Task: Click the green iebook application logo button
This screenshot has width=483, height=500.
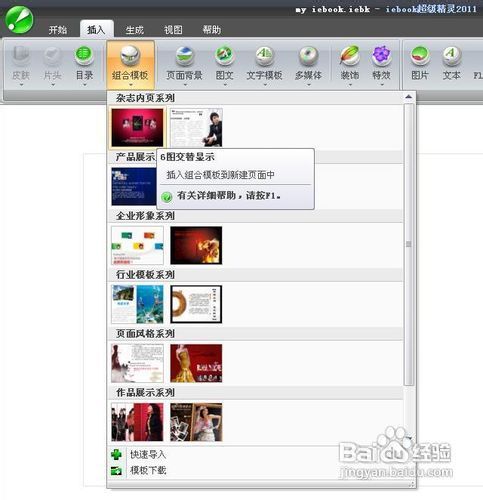Action: (19, 19)
